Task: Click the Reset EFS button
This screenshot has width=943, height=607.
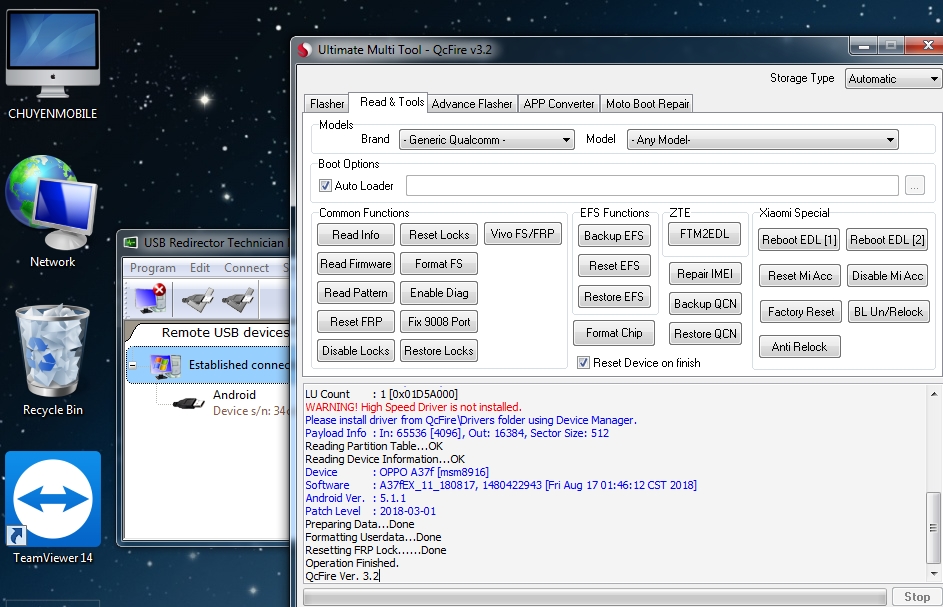Action: click(x=613, y=266)
